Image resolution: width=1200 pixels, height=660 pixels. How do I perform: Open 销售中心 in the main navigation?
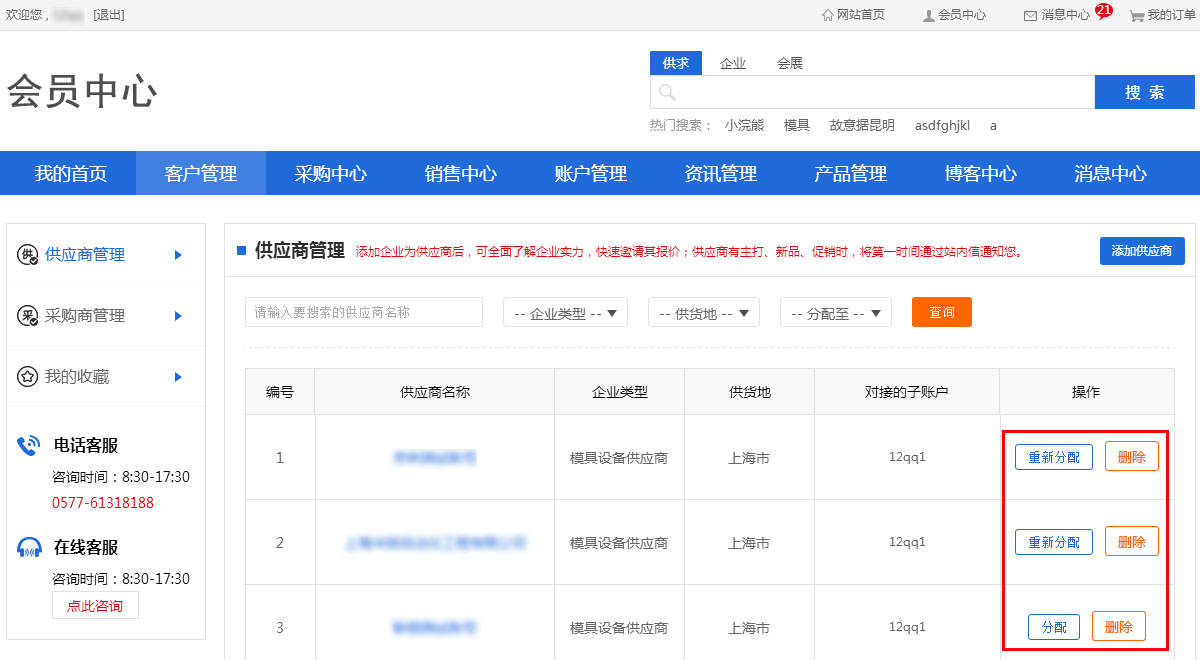[461, 173]
